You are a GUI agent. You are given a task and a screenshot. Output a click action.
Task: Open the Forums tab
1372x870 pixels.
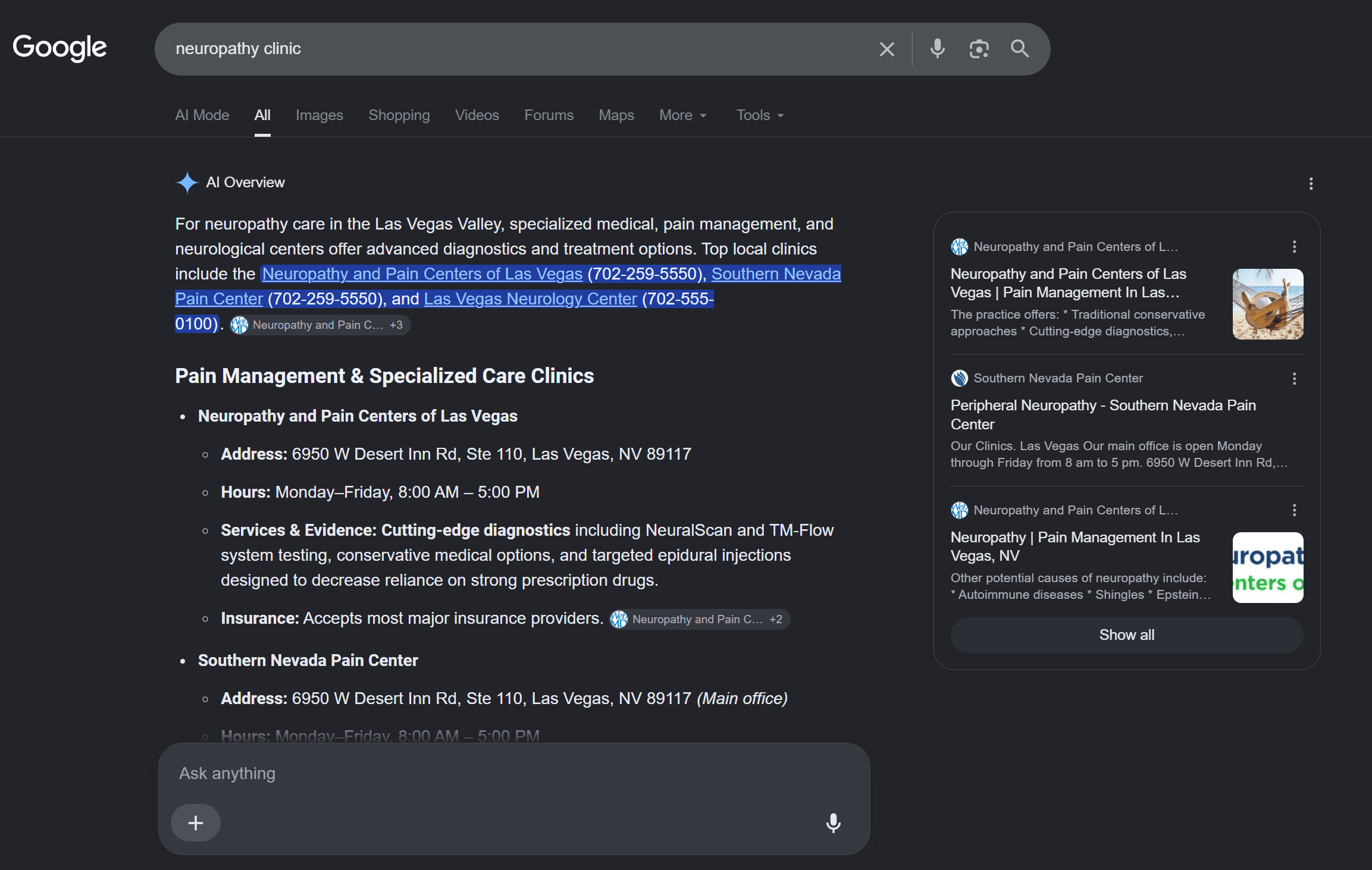click(549, 115)
